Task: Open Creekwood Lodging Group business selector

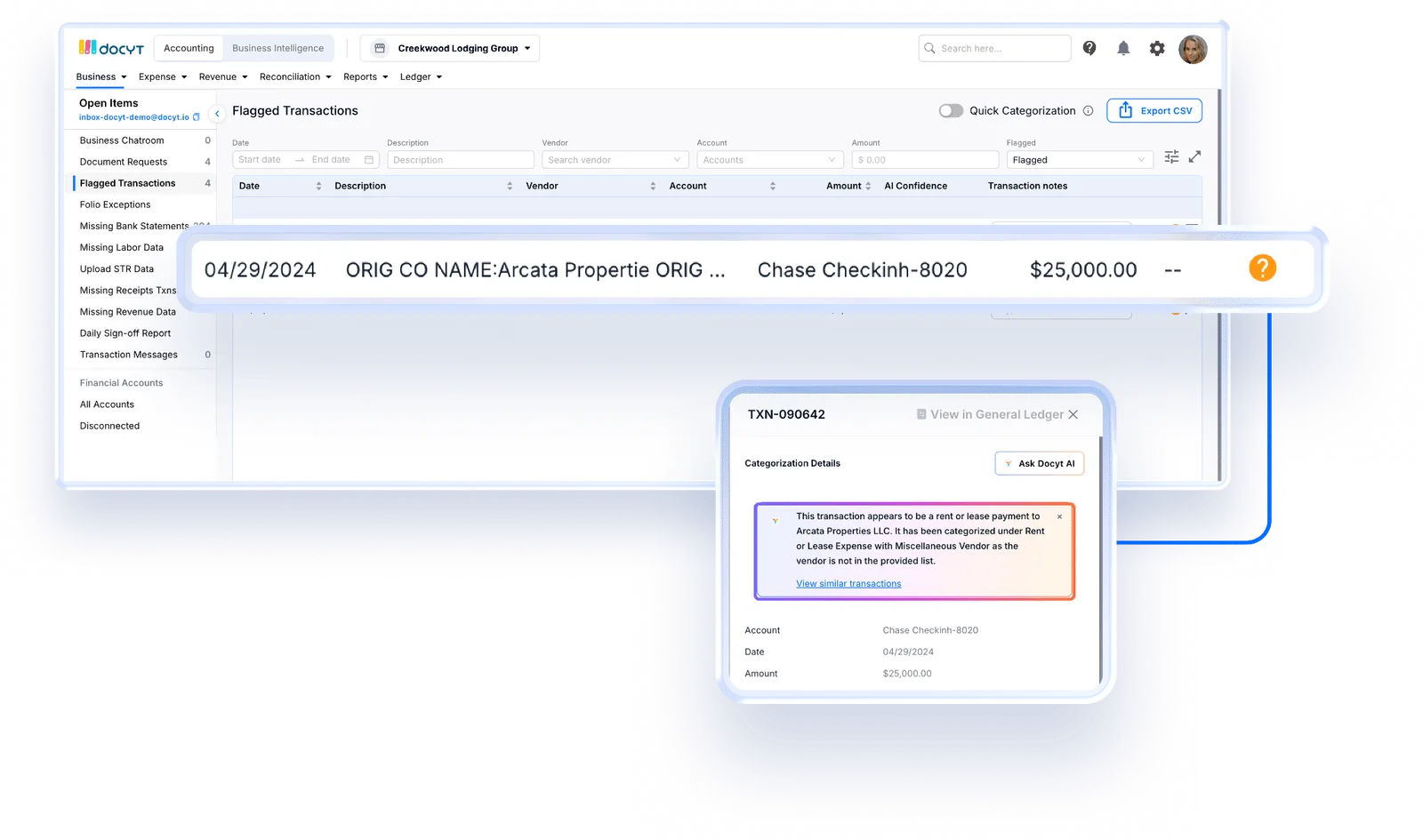Action: pyautogui.click(x=450, y=48)
